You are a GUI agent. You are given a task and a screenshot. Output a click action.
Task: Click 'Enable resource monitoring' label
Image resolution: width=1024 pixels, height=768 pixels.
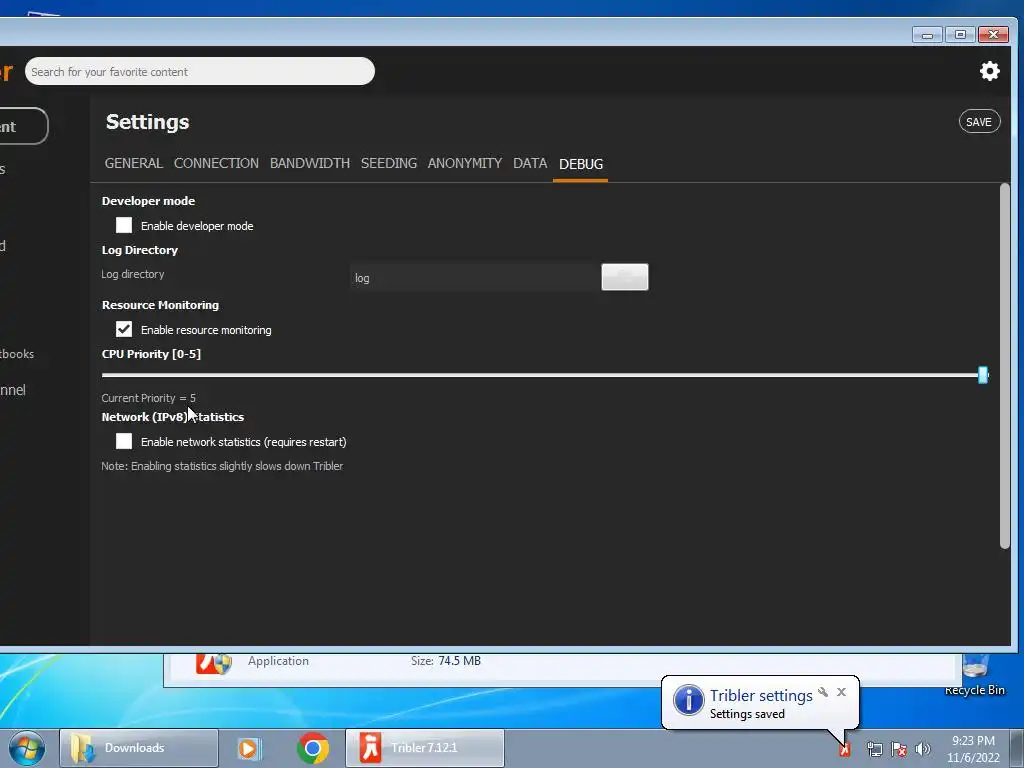tap(206, 330)
